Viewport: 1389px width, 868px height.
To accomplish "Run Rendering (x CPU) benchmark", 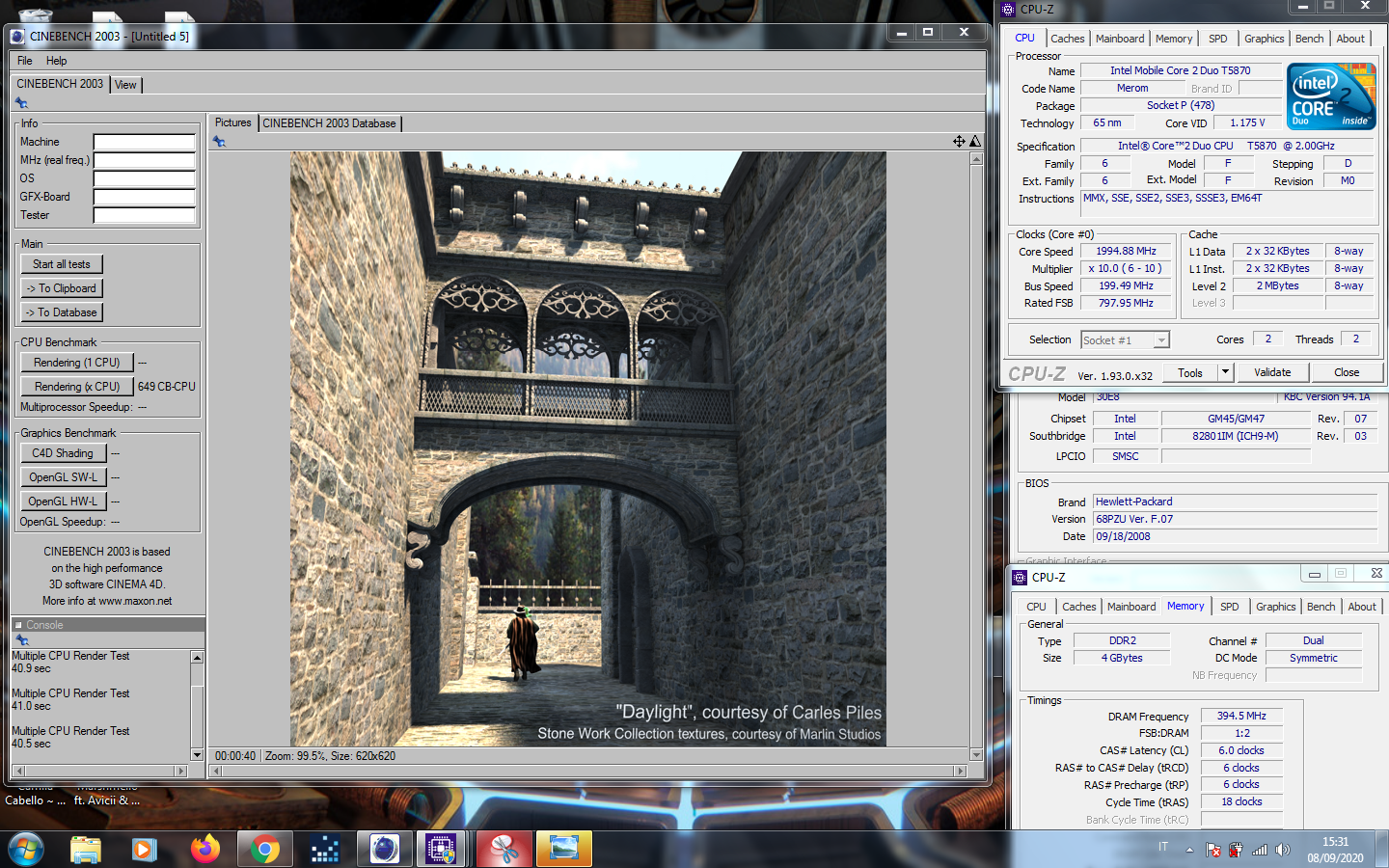I will click(x=77, y=387).
